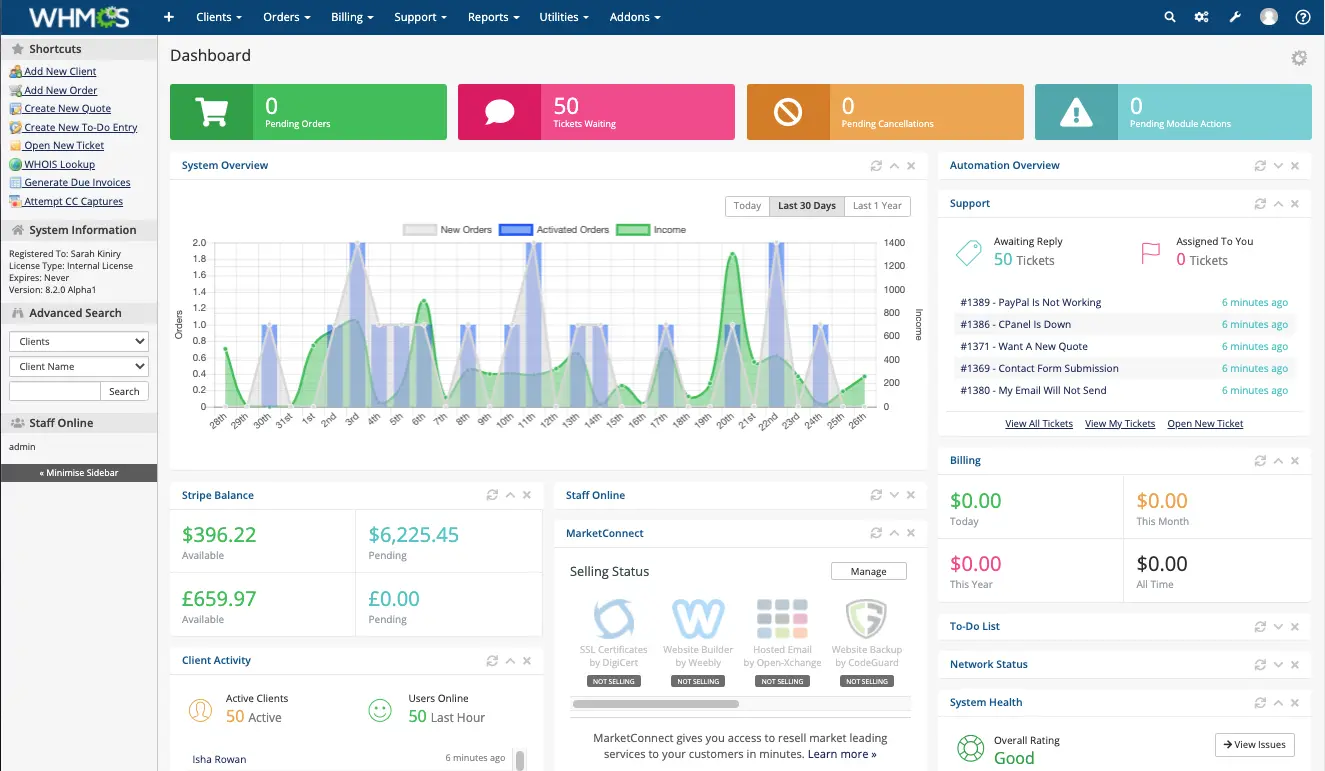Click the dashboard settings gear icon
Viewport: 1325px width, 771px height.
pos(1298,58)
